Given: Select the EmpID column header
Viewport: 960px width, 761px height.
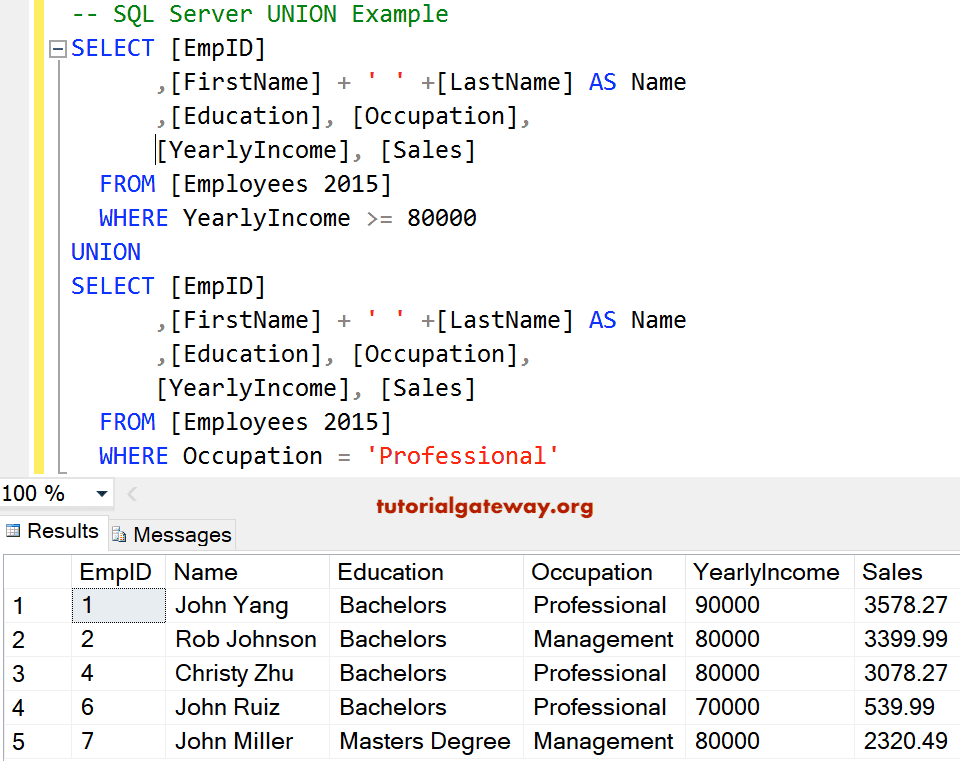Looking at the screenshot, I should click(x=118, y=572).
